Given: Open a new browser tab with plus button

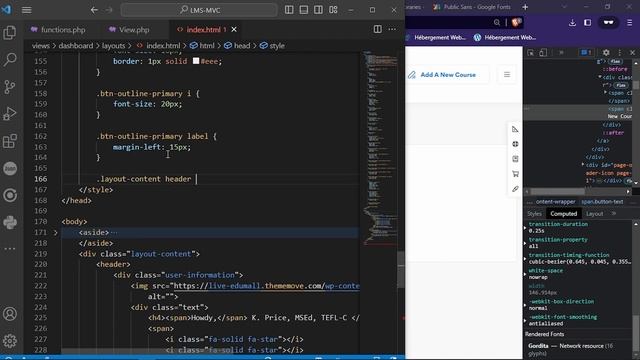Looking at the screenshot, I should tap(525, 7).
